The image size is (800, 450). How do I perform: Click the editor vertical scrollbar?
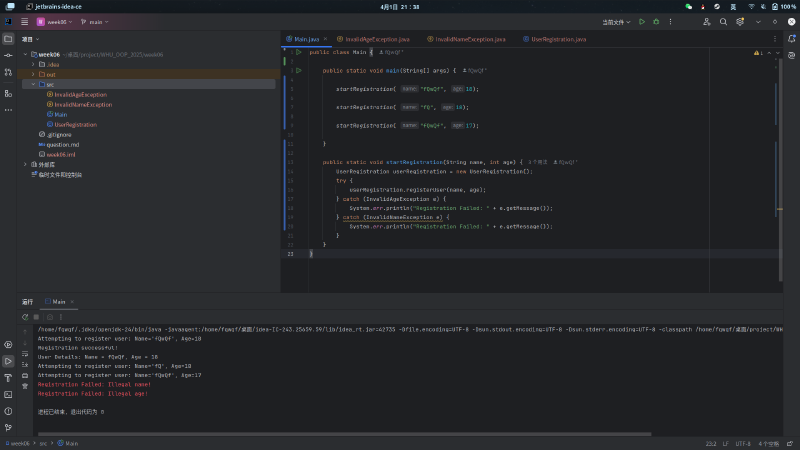point(780,168)
